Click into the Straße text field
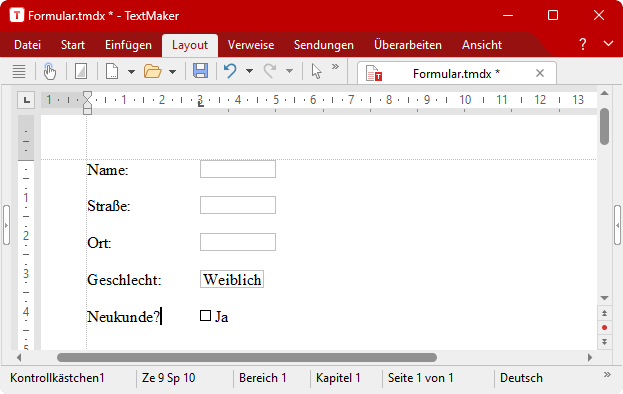Screen dimensions: 623x394 (x=238, y=205)
